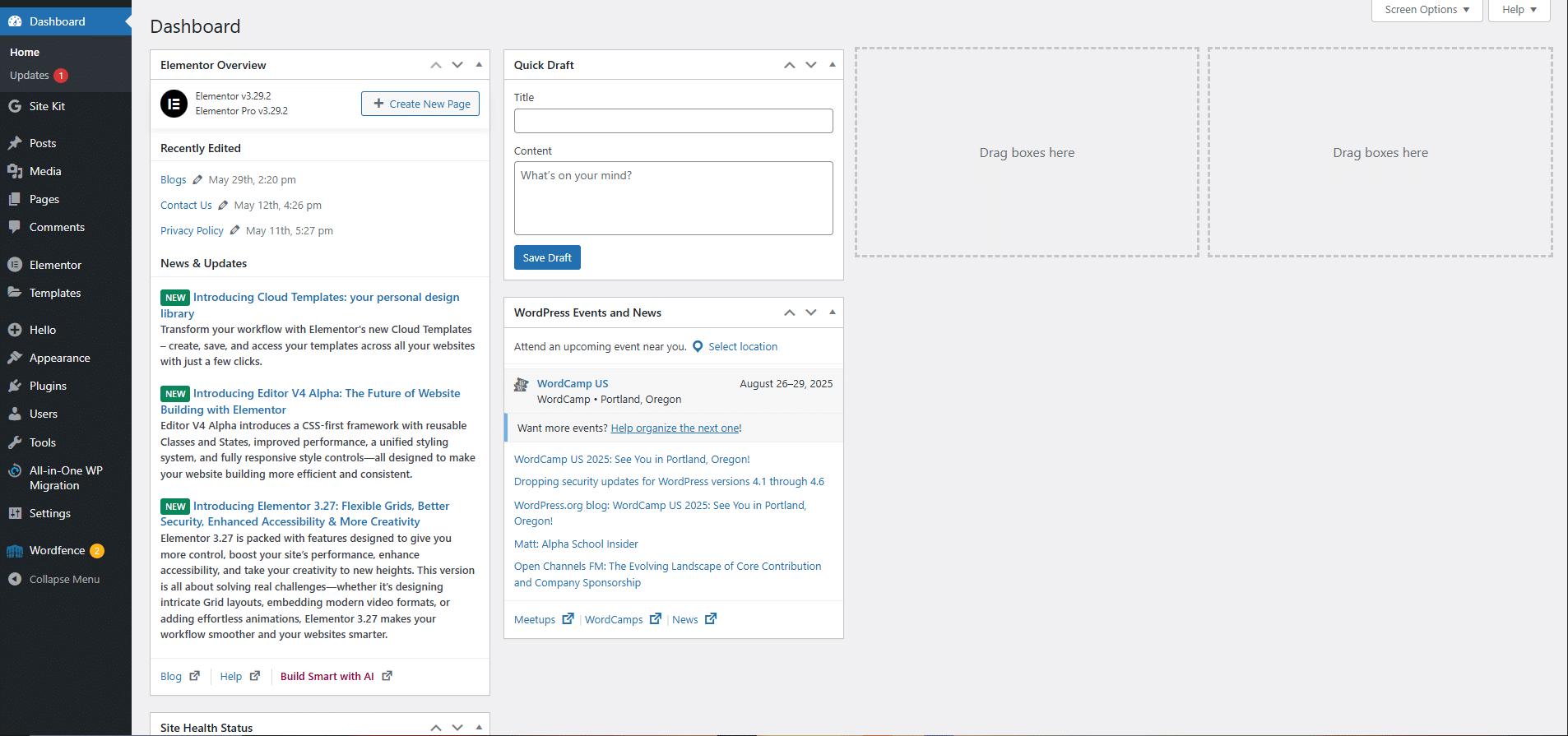Click the pencil edit icon next to Contact Us

tap(223, 205)
